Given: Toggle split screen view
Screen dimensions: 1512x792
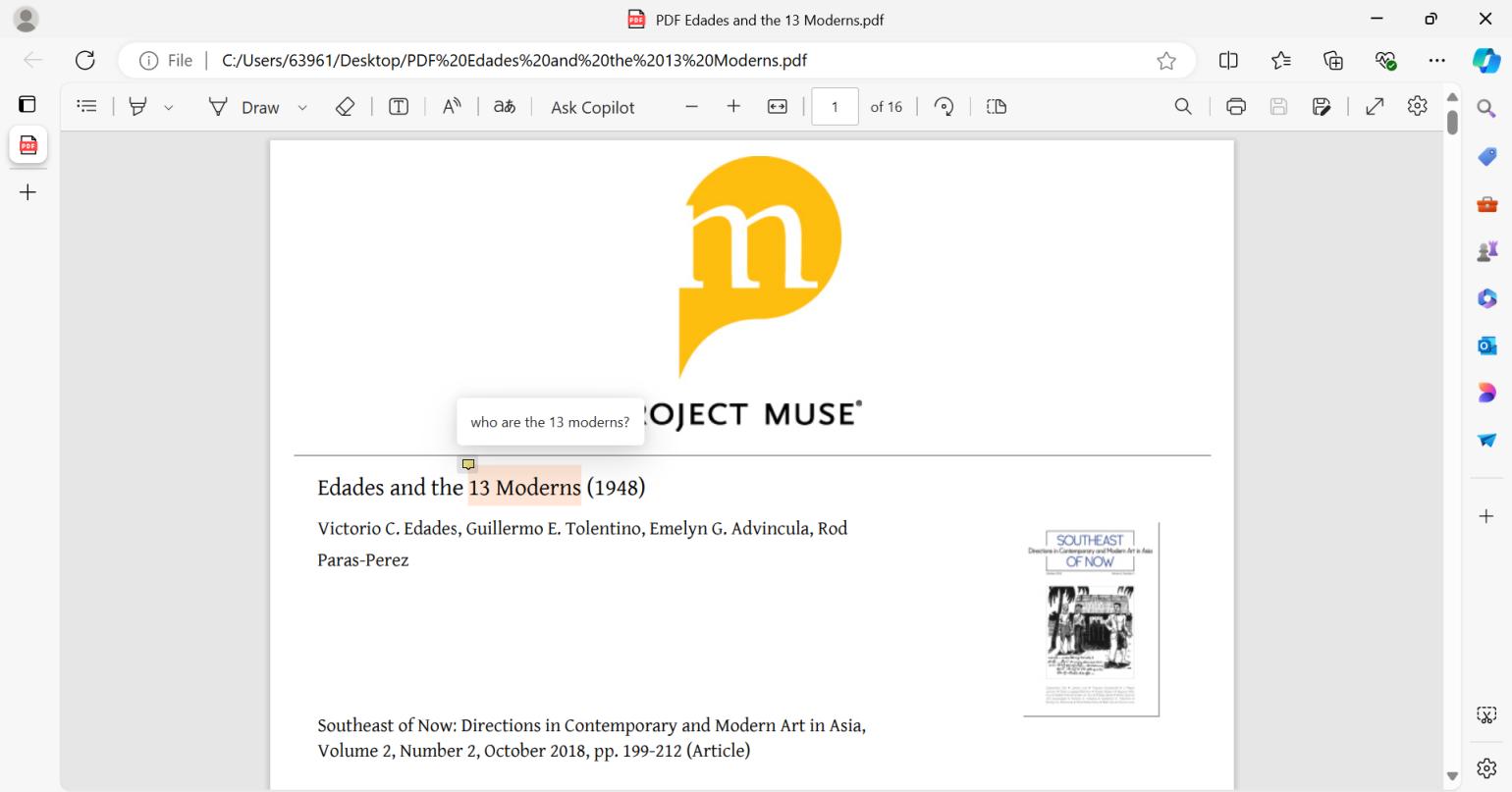Looking at the screenshot, I should (x=1228, y=61).
